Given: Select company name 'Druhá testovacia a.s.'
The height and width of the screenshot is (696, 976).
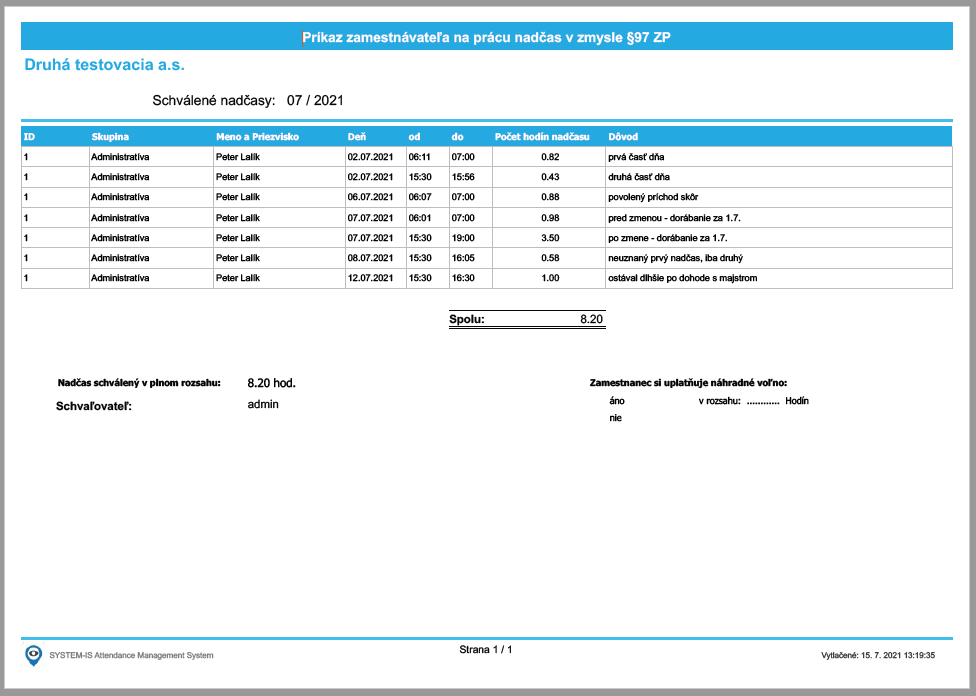Looking at the screenshot, I should pos(105,65).
